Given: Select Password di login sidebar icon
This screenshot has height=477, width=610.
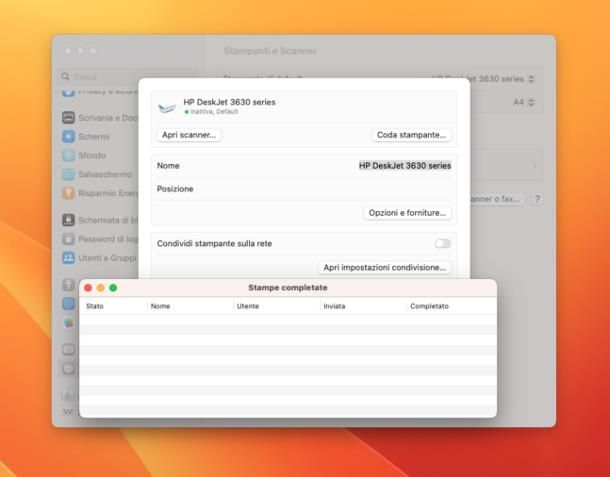Looking at the screenshot, I should click(68, 239).
